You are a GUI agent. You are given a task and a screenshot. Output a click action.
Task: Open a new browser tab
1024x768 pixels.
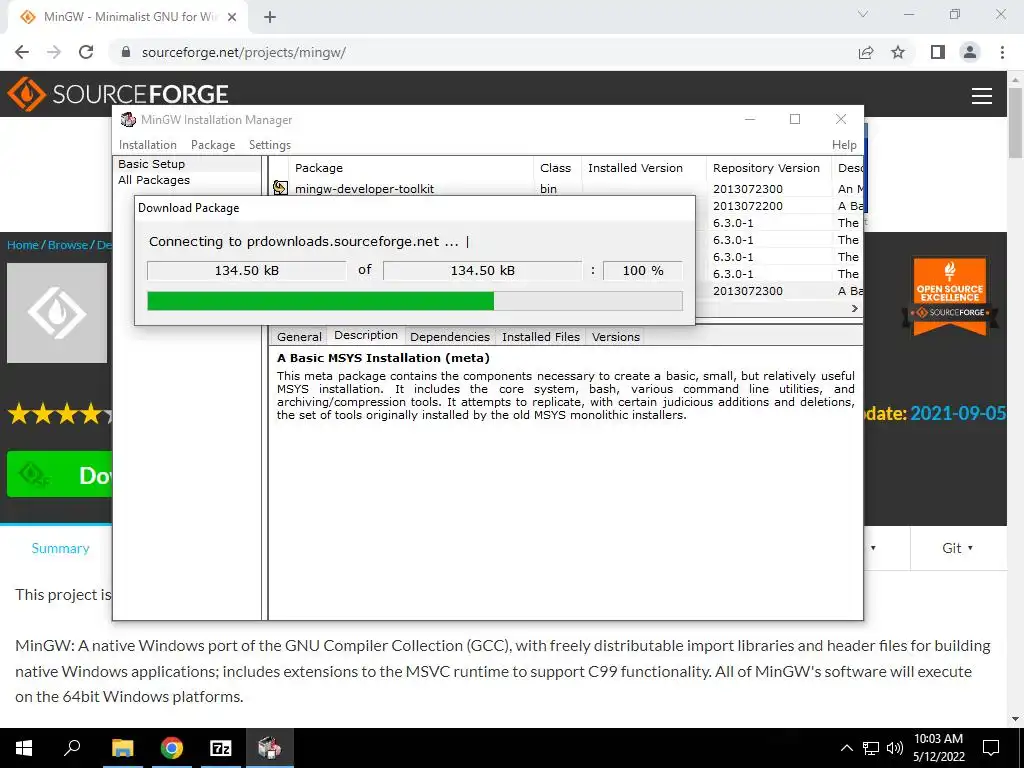[x=270, y=17]
